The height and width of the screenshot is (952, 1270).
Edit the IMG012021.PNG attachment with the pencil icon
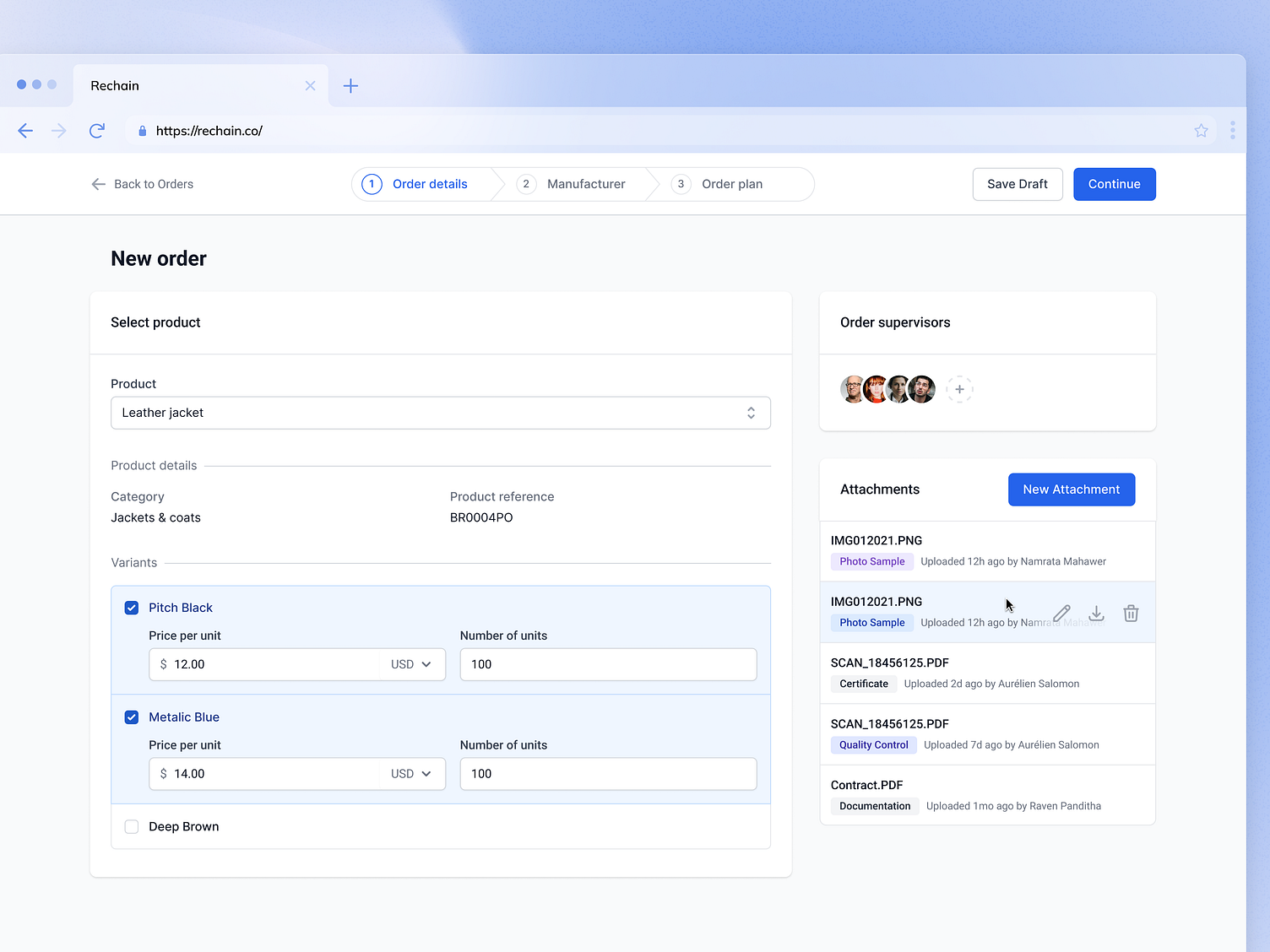pyautogui.click(x=1061, y=613)
